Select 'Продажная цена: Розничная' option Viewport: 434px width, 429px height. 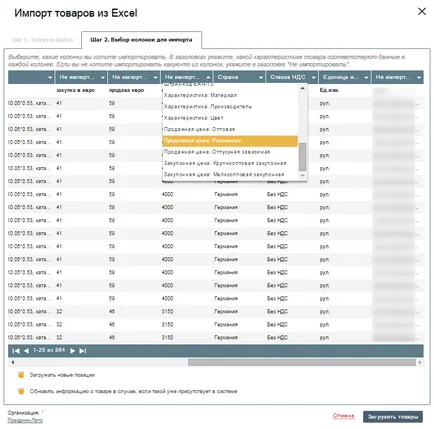230,141
